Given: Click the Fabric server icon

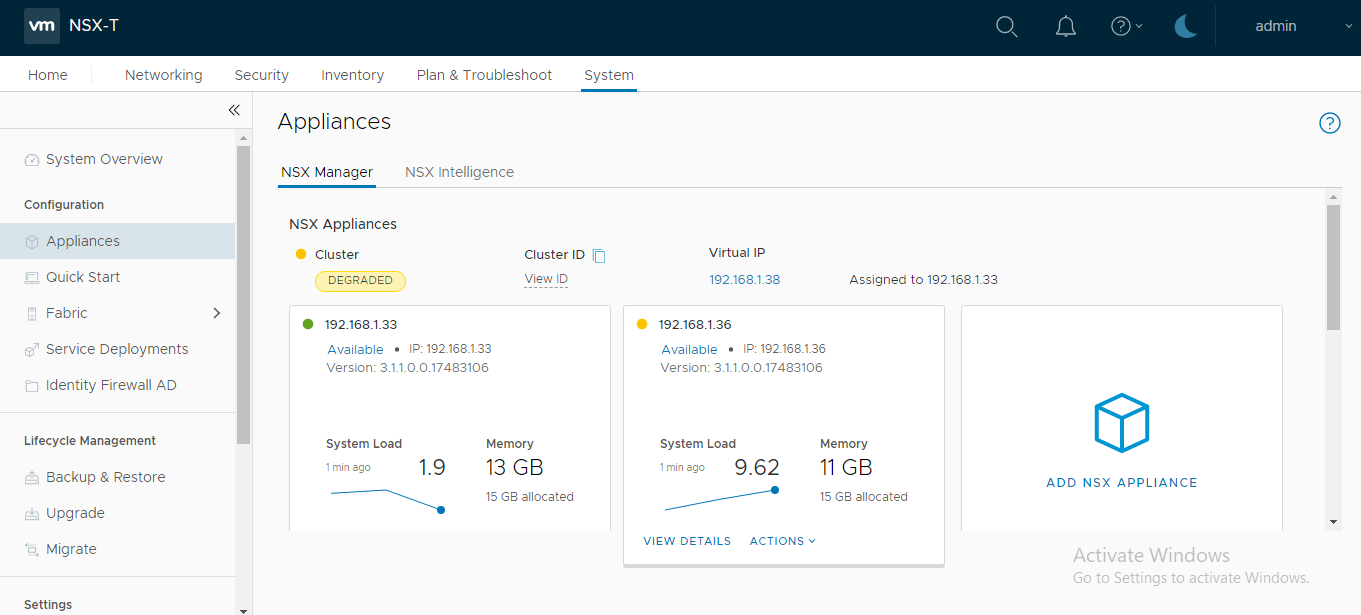Looking at the screenshot, I should click(32, 314).
